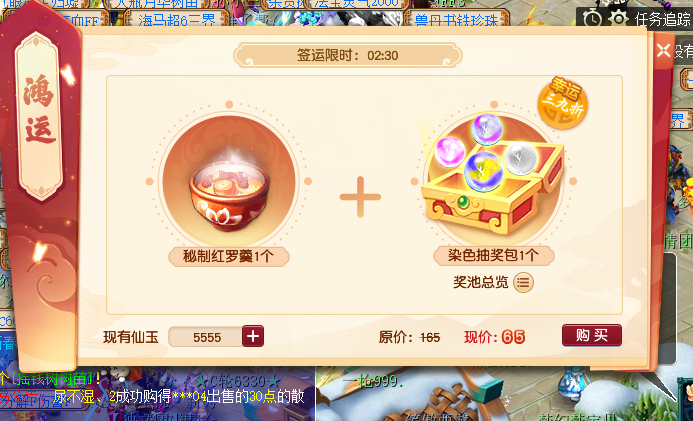Click the 海马超6三界 player name tag
The height and width of the screenshot is (421, 693).
(177, 19)
